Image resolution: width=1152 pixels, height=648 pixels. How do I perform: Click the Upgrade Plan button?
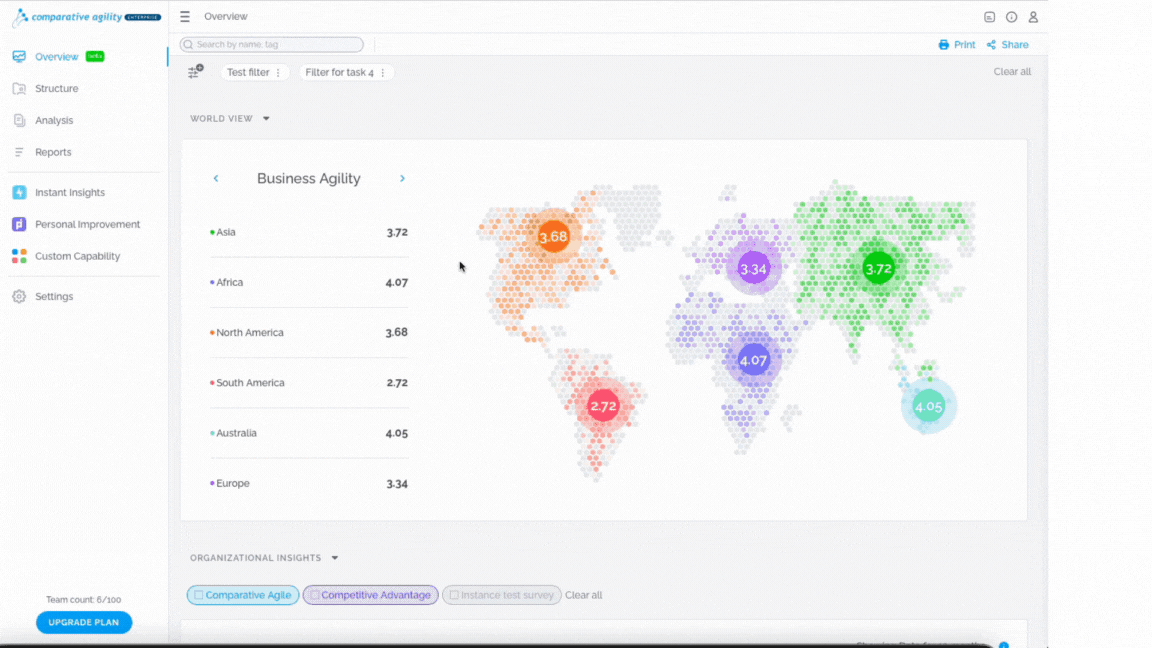coord(84,622)
